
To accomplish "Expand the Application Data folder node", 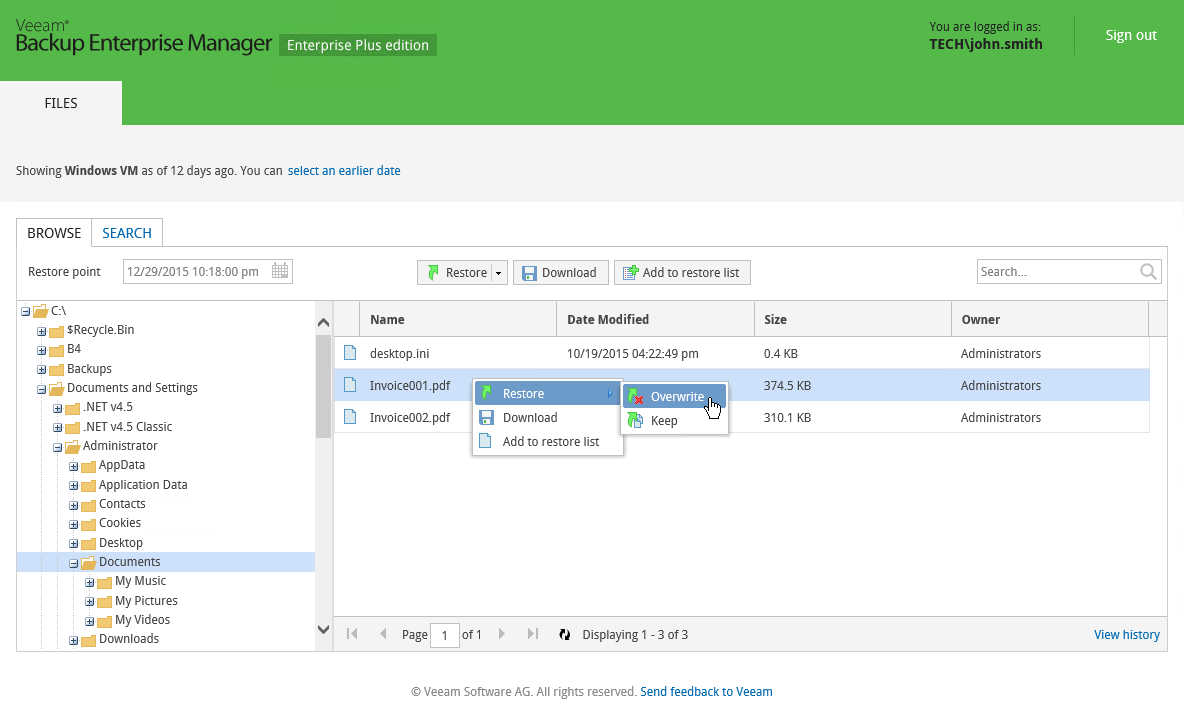I will pos(73,485).
